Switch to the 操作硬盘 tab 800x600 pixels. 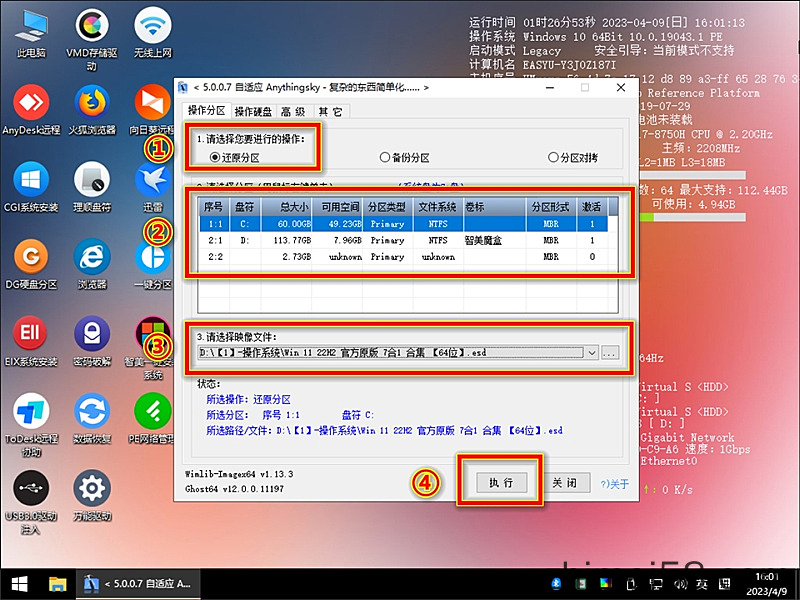pos(253,112)
